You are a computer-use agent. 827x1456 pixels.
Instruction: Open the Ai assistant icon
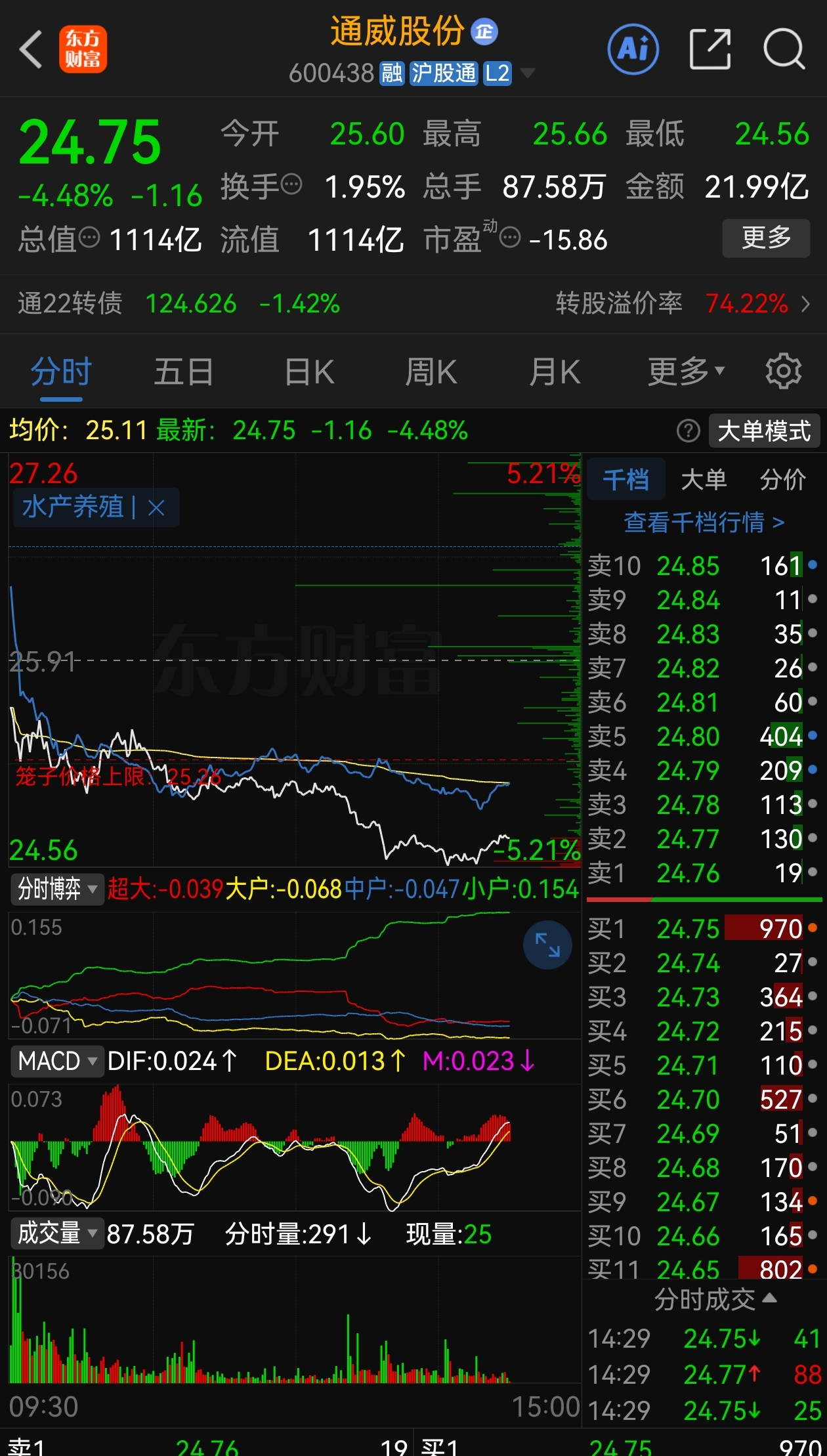633,49
